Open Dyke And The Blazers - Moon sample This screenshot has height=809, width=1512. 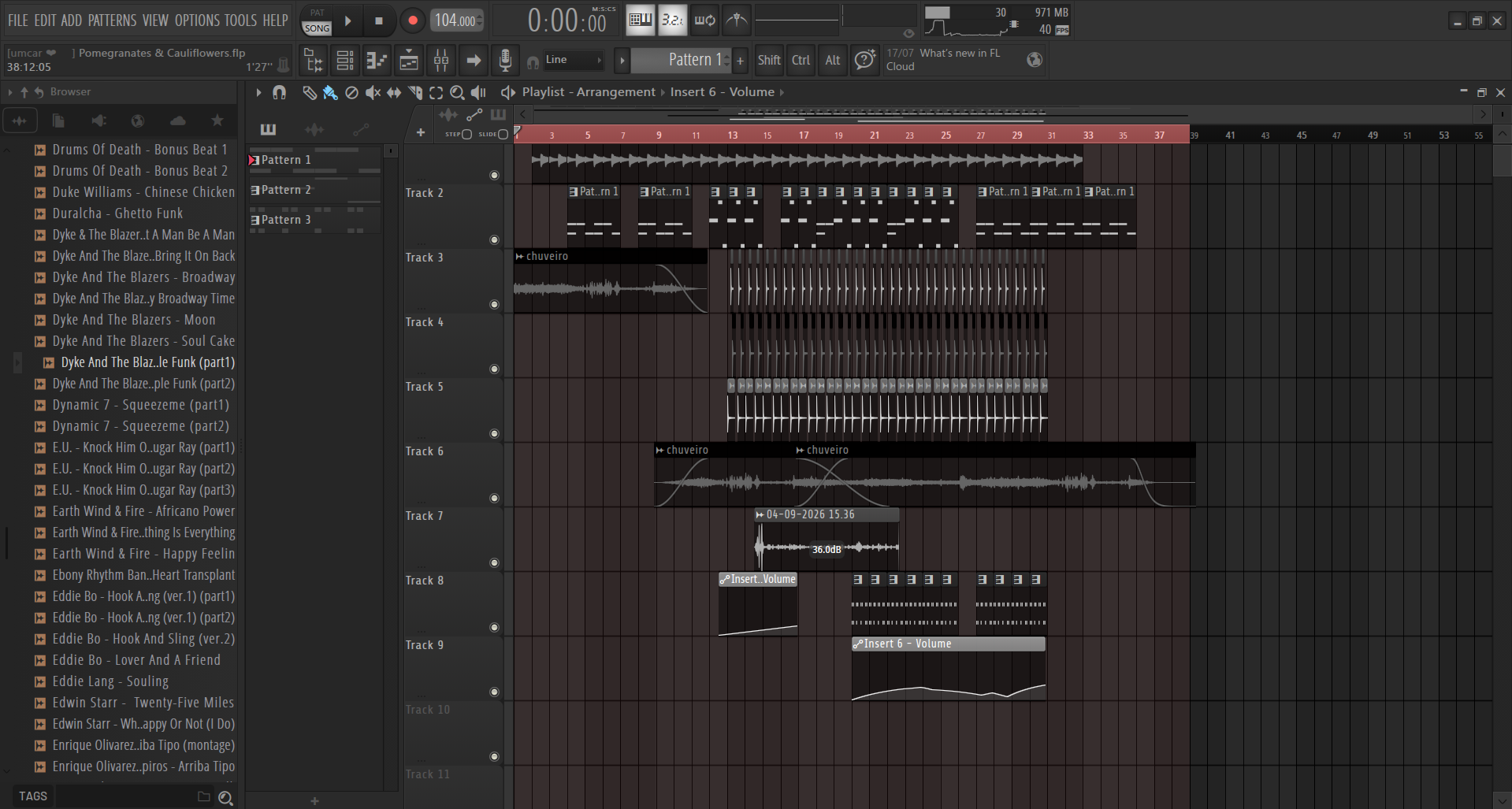(x=134, y=320)
